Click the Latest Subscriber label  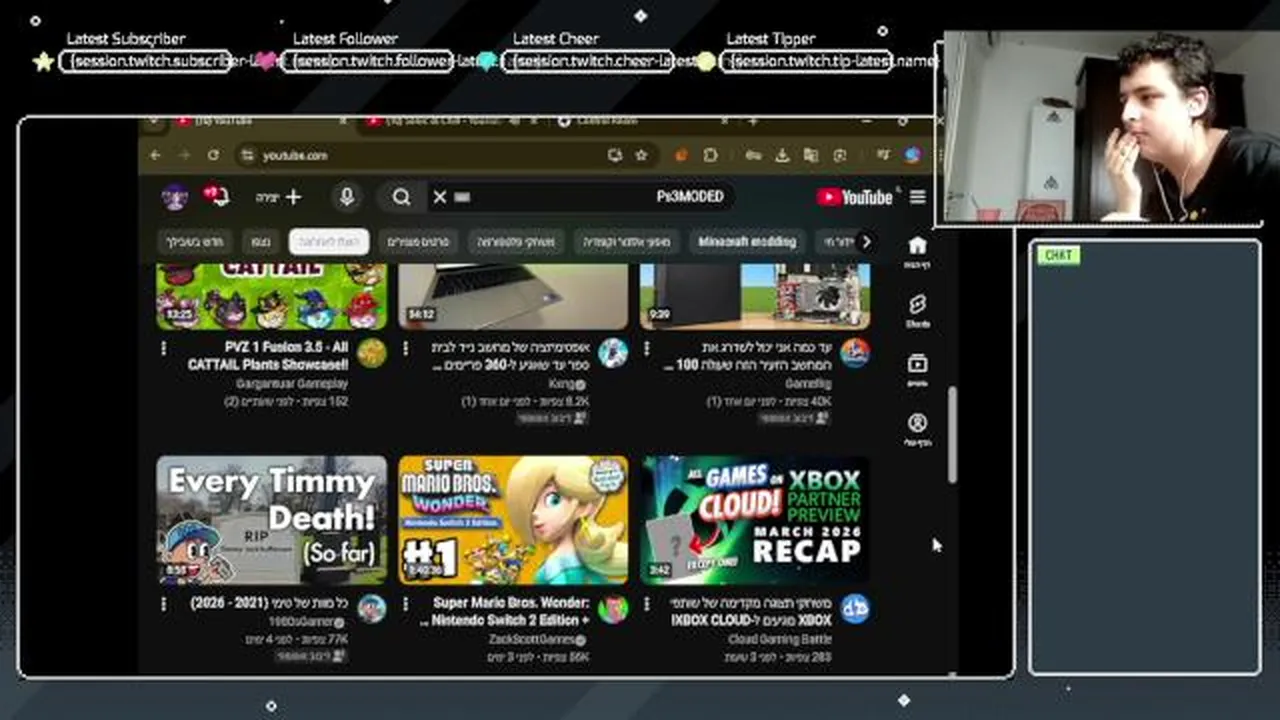click(x=126, y=39)
